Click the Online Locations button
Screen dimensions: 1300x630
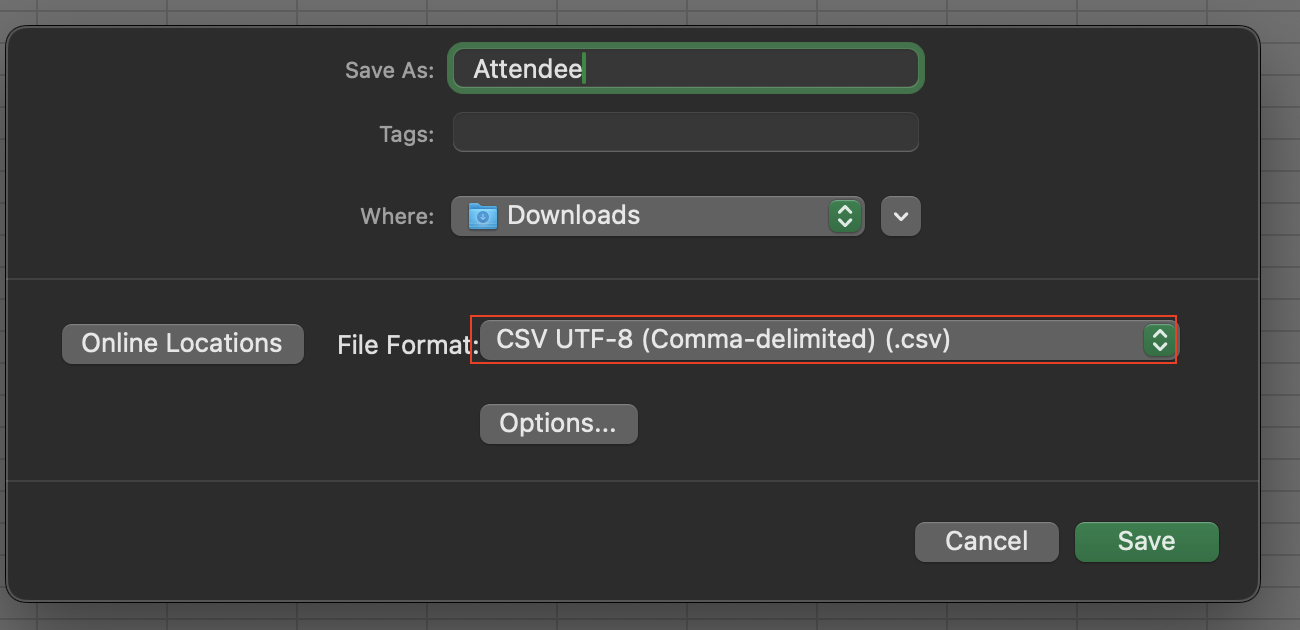pyautogui.click(x=182, y=344)
